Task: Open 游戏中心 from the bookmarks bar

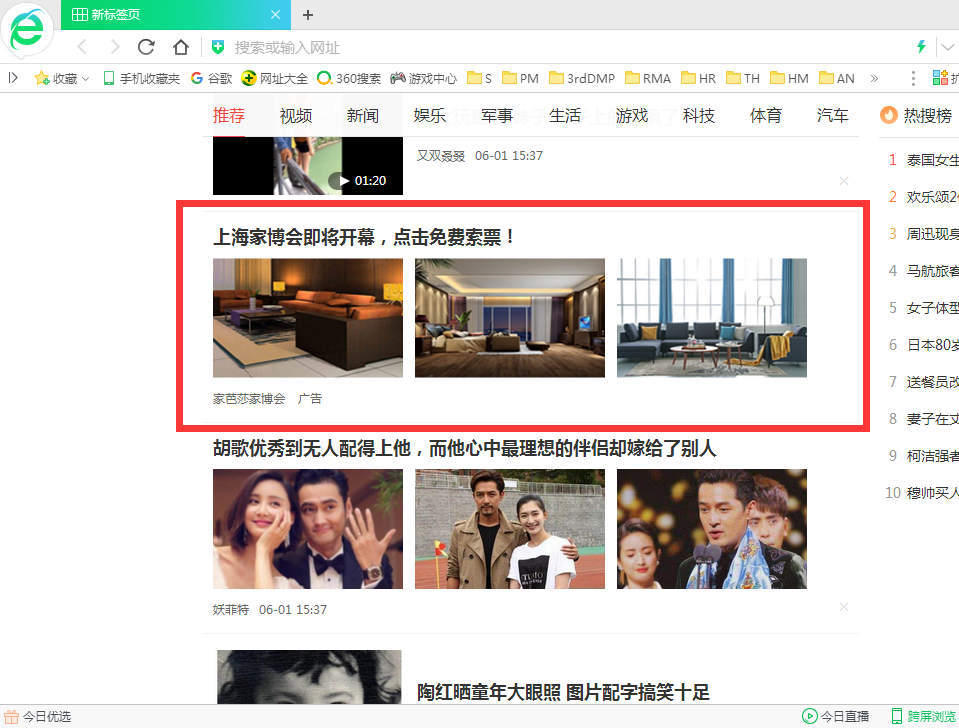Action: coord(432,77)
